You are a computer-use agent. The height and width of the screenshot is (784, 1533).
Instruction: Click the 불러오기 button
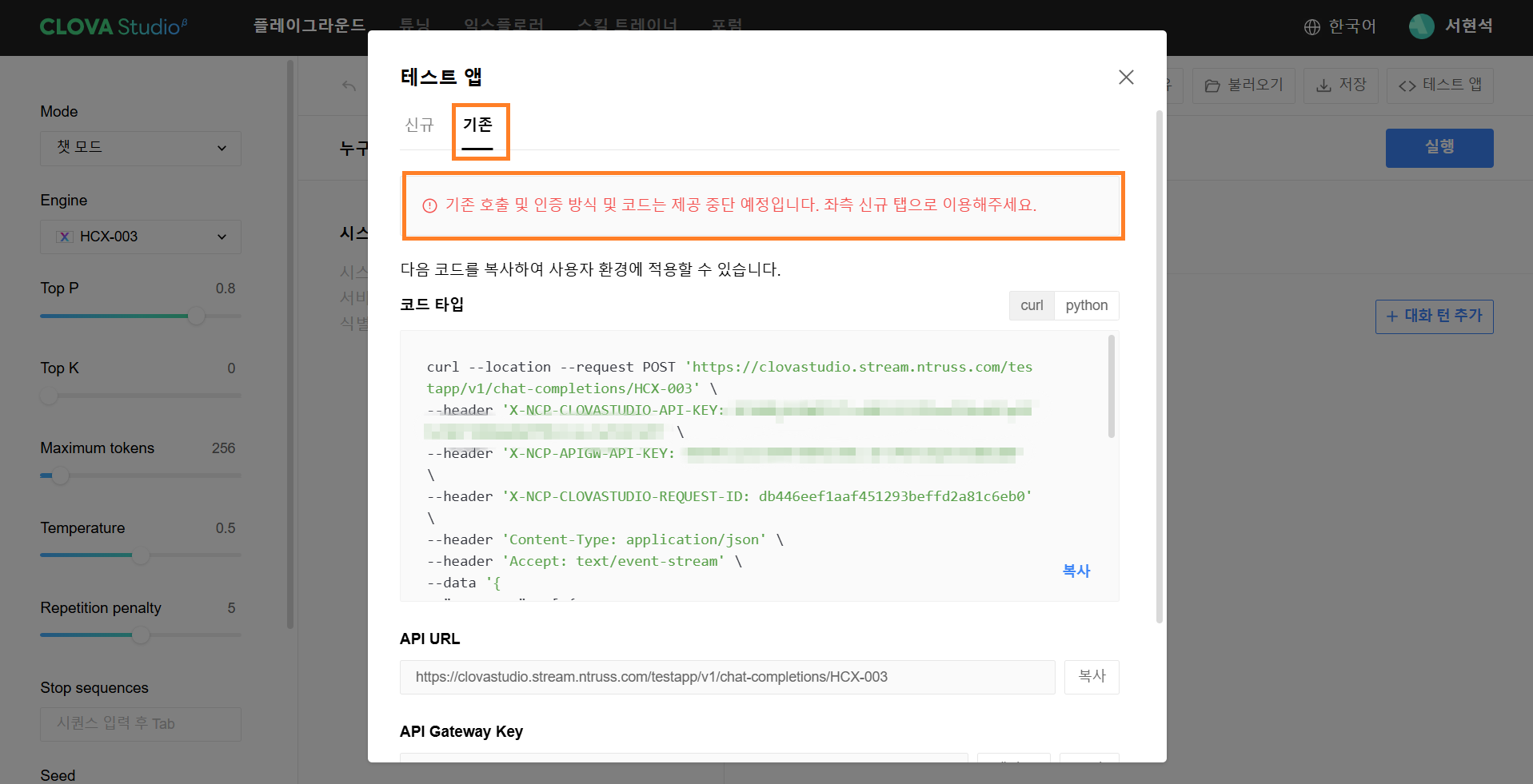(1244, 86)
